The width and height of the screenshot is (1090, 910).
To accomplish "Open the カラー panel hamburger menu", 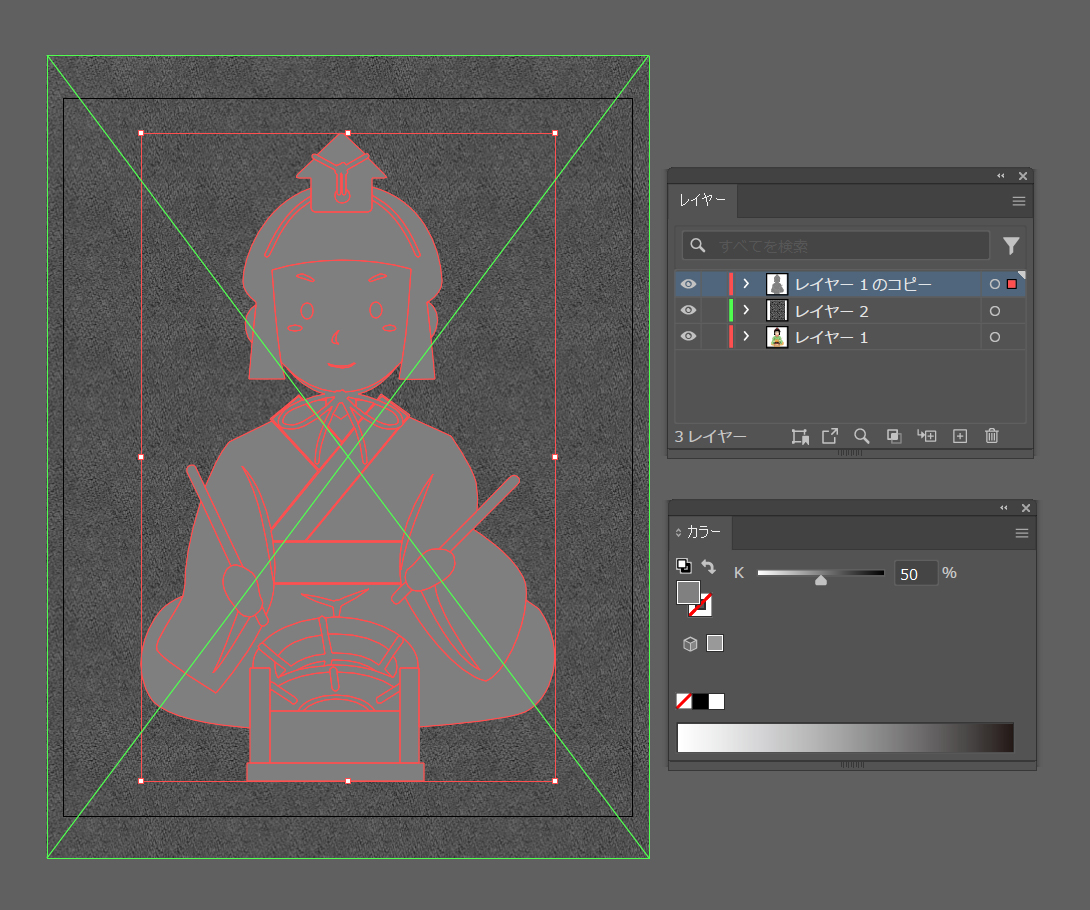I will coord(1021,533).
